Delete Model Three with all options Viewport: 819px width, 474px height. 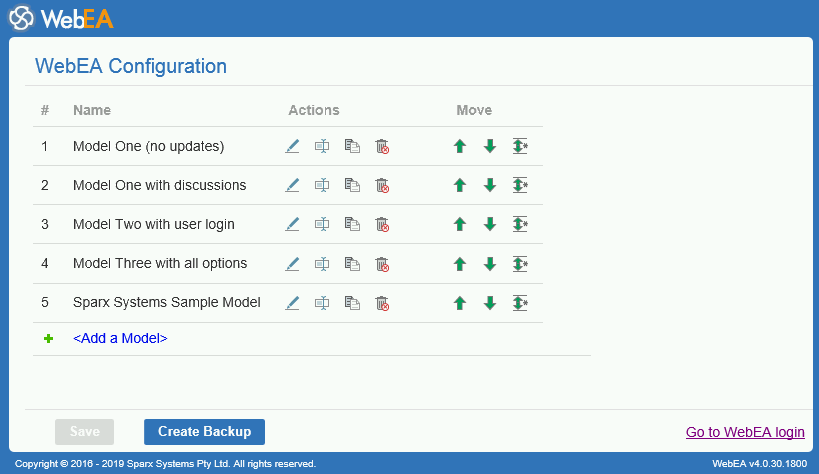click(x=381, y=264)
